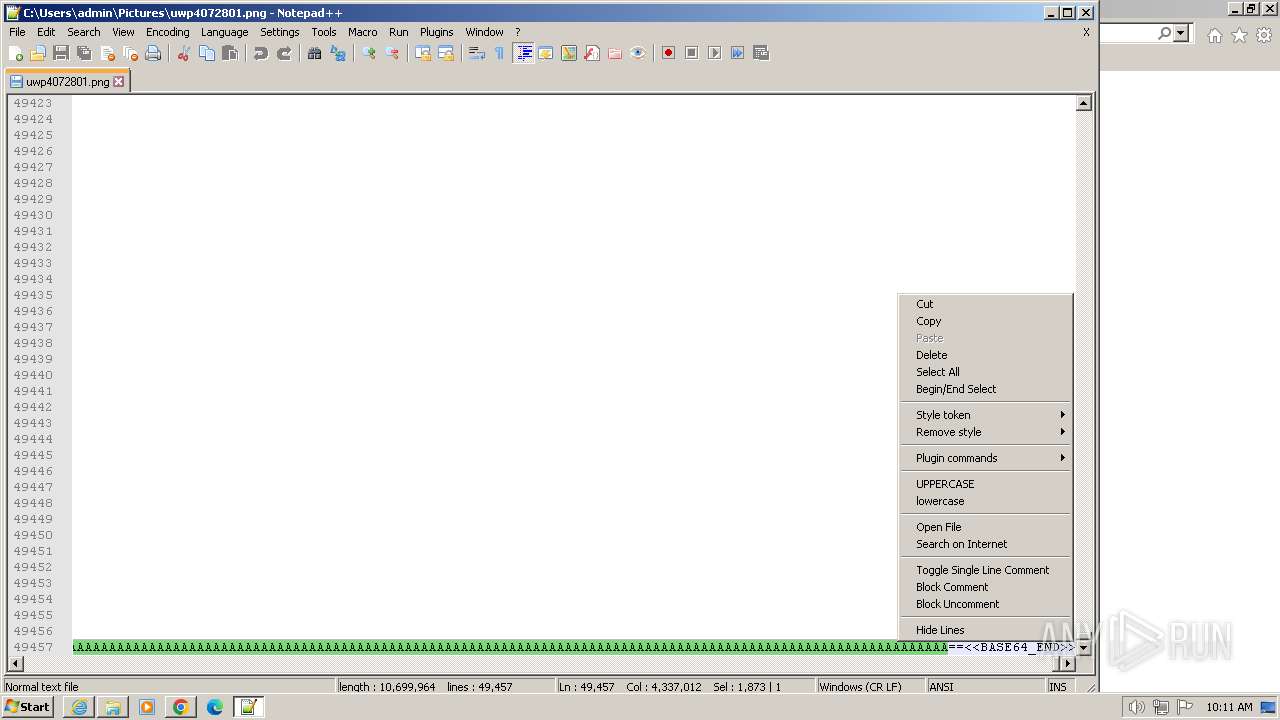Click line number 49440 in the margin
Image resolution: width=1280 pixels, height=720 pixels.
click(x=33, y=375)
